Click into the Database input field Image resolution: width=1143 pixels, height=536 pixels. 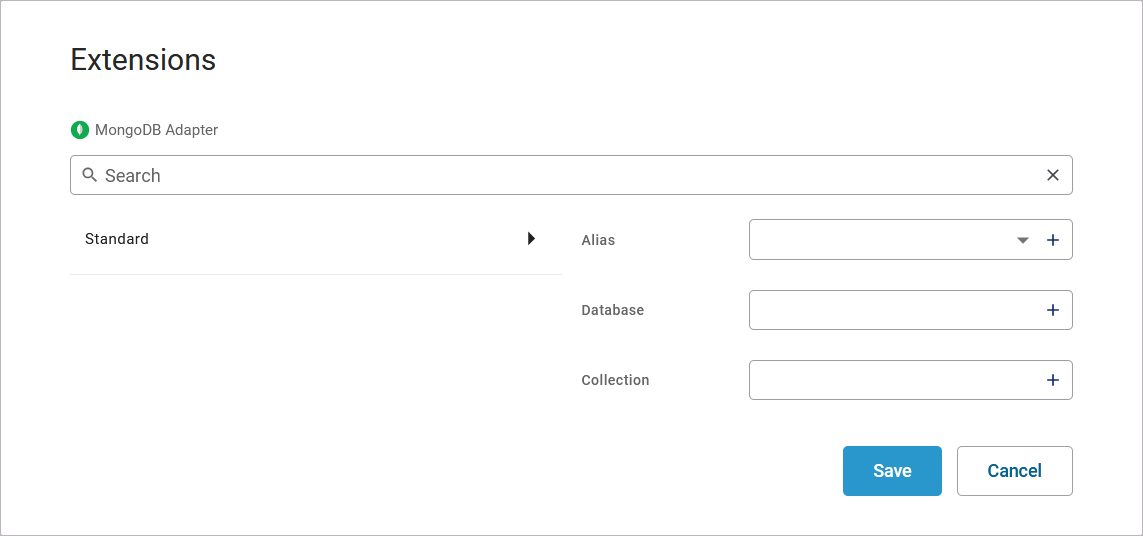tap(895, 310)
